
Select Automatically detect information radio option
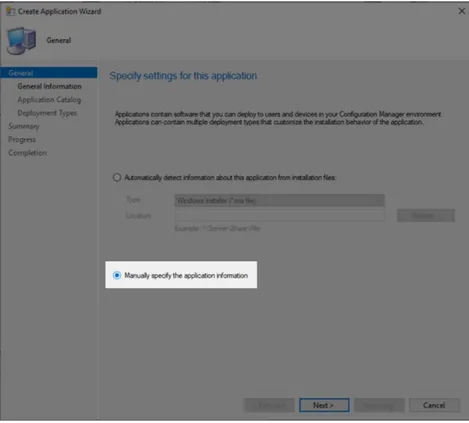coord(117,177)
